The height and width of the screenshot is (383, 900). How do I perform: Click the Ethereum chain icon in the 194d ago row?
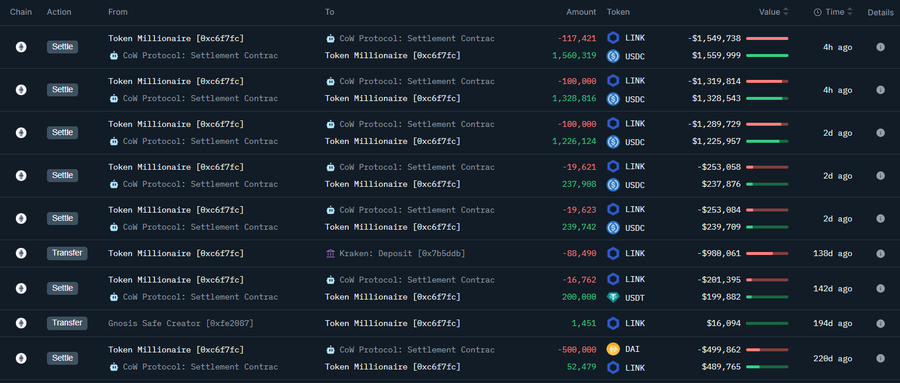click(21, 323)
